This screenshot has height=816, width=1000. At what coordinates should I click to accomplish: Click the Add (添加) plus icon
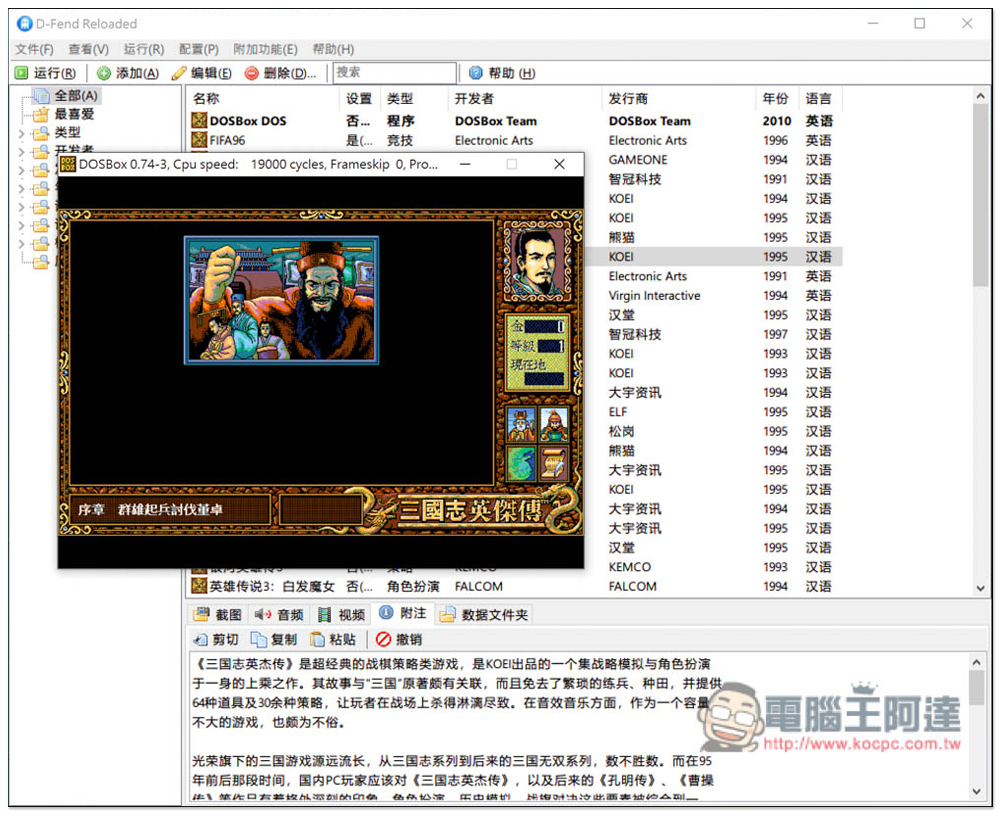[103, 73]
